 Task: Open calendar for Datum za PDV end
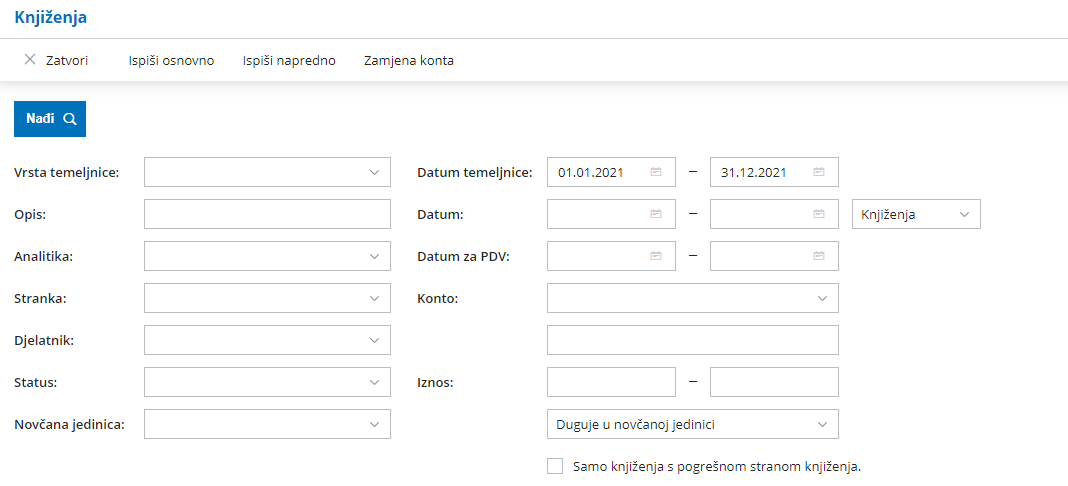819,256
